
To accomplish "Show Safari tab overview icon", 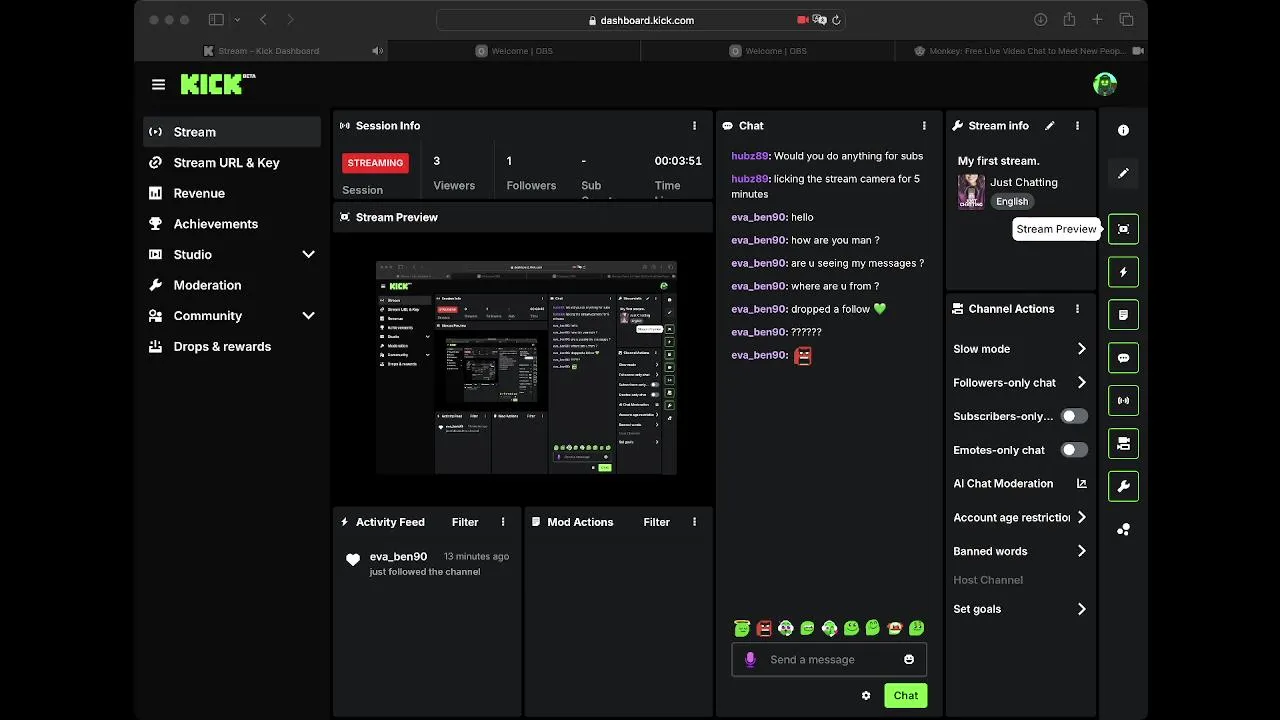I will point(1126,20).
